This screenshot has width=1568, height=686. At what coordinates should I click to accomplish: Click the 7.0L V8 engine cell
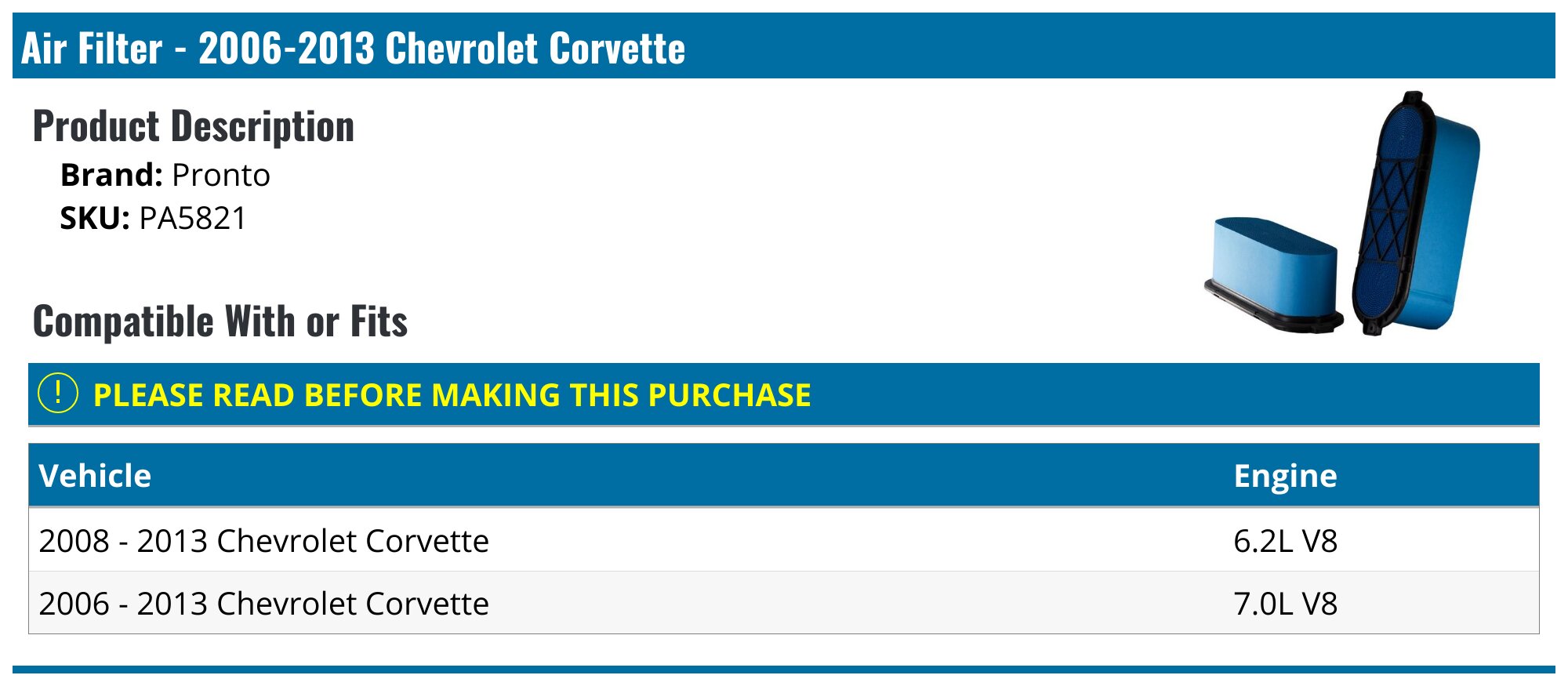pos(1285,604)
